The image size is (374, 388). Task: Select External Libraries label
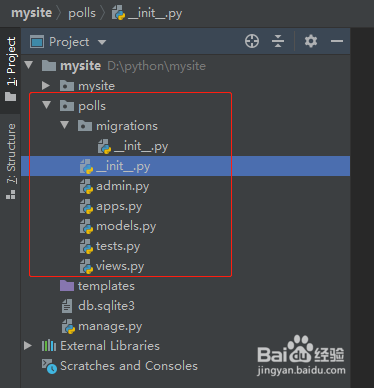pos(110,346)
